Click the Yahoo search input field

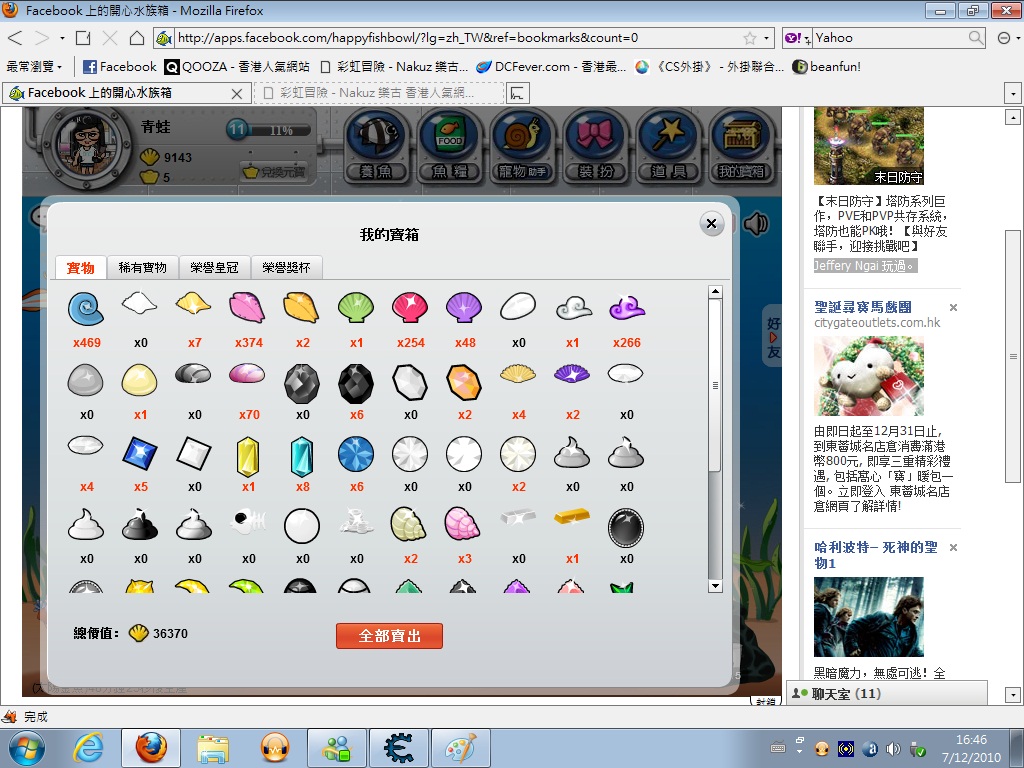(x=890, y=38)
